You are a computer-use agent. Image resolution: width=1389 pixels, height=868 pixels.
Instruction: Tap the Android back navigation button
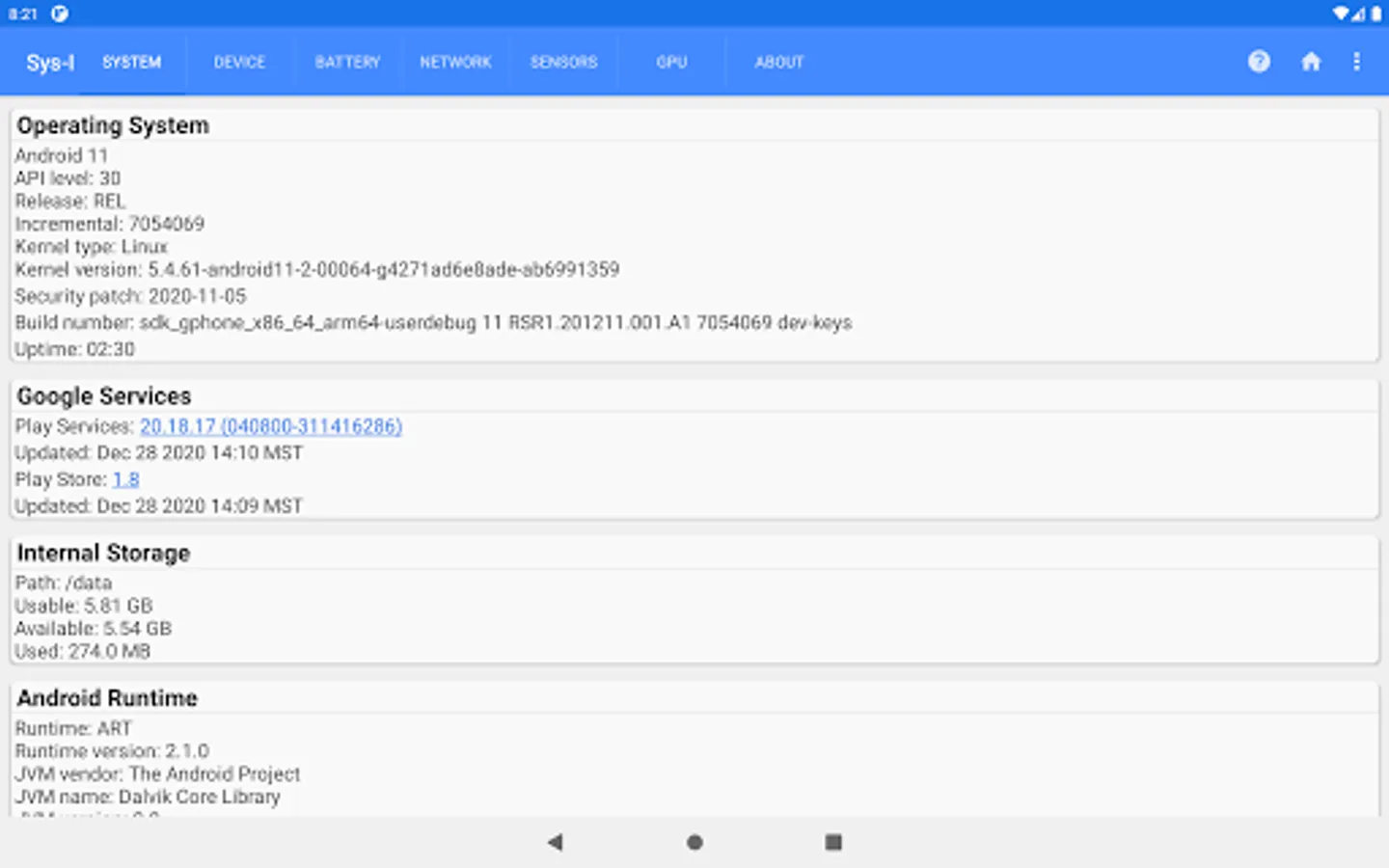[555, 842]
